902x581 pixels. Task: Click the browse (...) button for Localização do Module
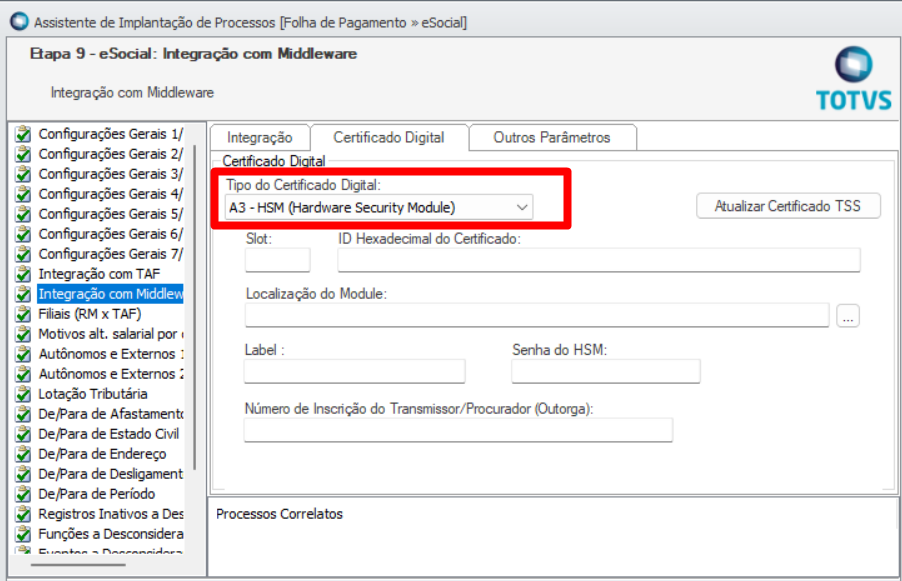point(848,316)
